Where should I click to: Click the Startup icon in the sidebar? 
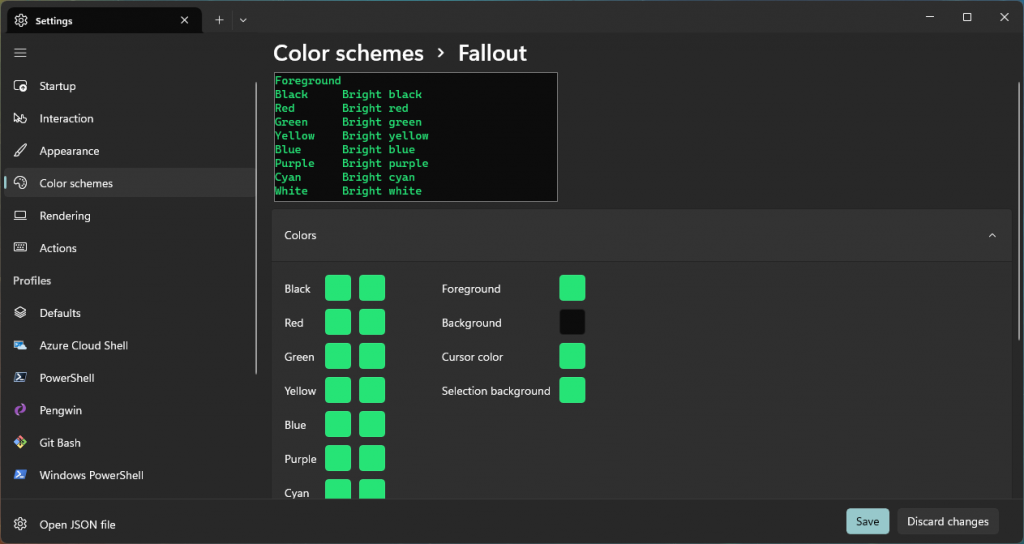(x=20, y=86)
